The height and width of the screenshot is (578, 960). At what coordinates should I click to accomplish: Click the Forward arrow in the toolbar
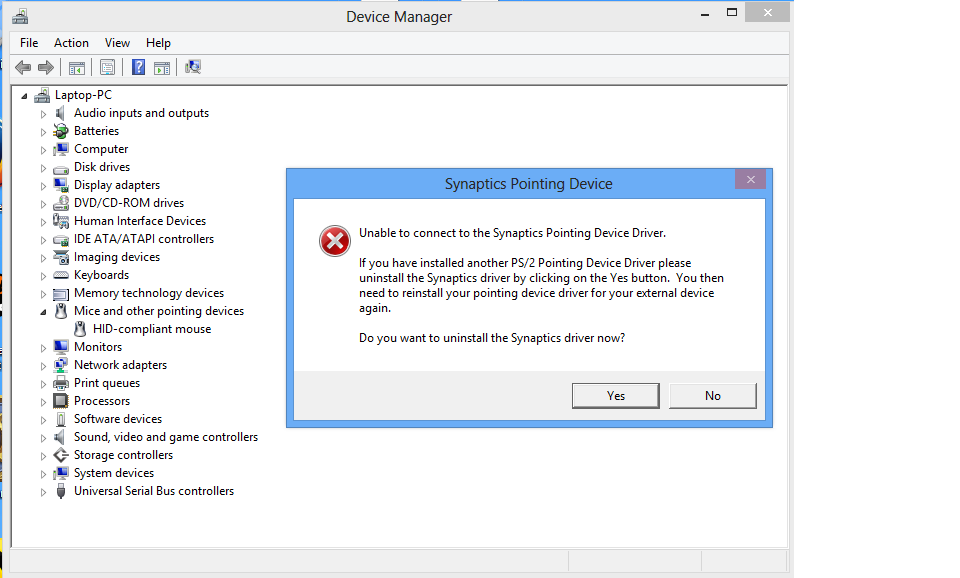tap(46, 67)
